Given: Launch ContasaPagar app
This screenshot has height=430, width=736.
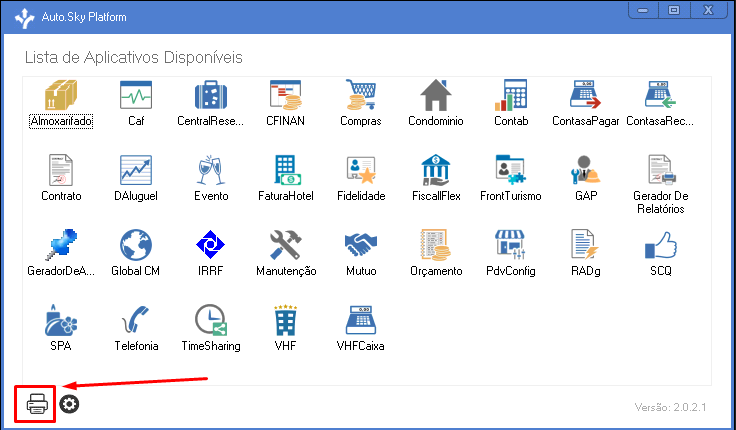Looking at the screenshot, I should pos(585,95).
